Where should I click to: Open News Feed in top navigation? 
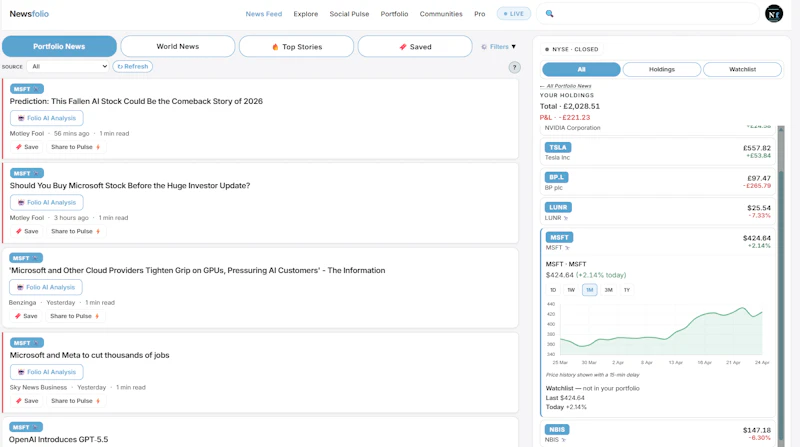pyautogui.click(x=264, y=14)
